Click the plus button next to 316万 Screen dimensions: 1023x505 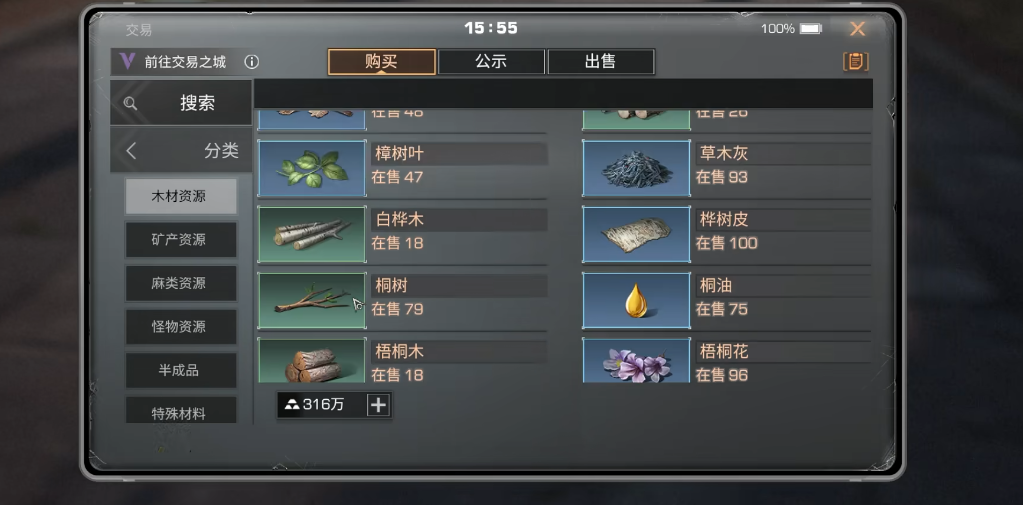point(378,405)
